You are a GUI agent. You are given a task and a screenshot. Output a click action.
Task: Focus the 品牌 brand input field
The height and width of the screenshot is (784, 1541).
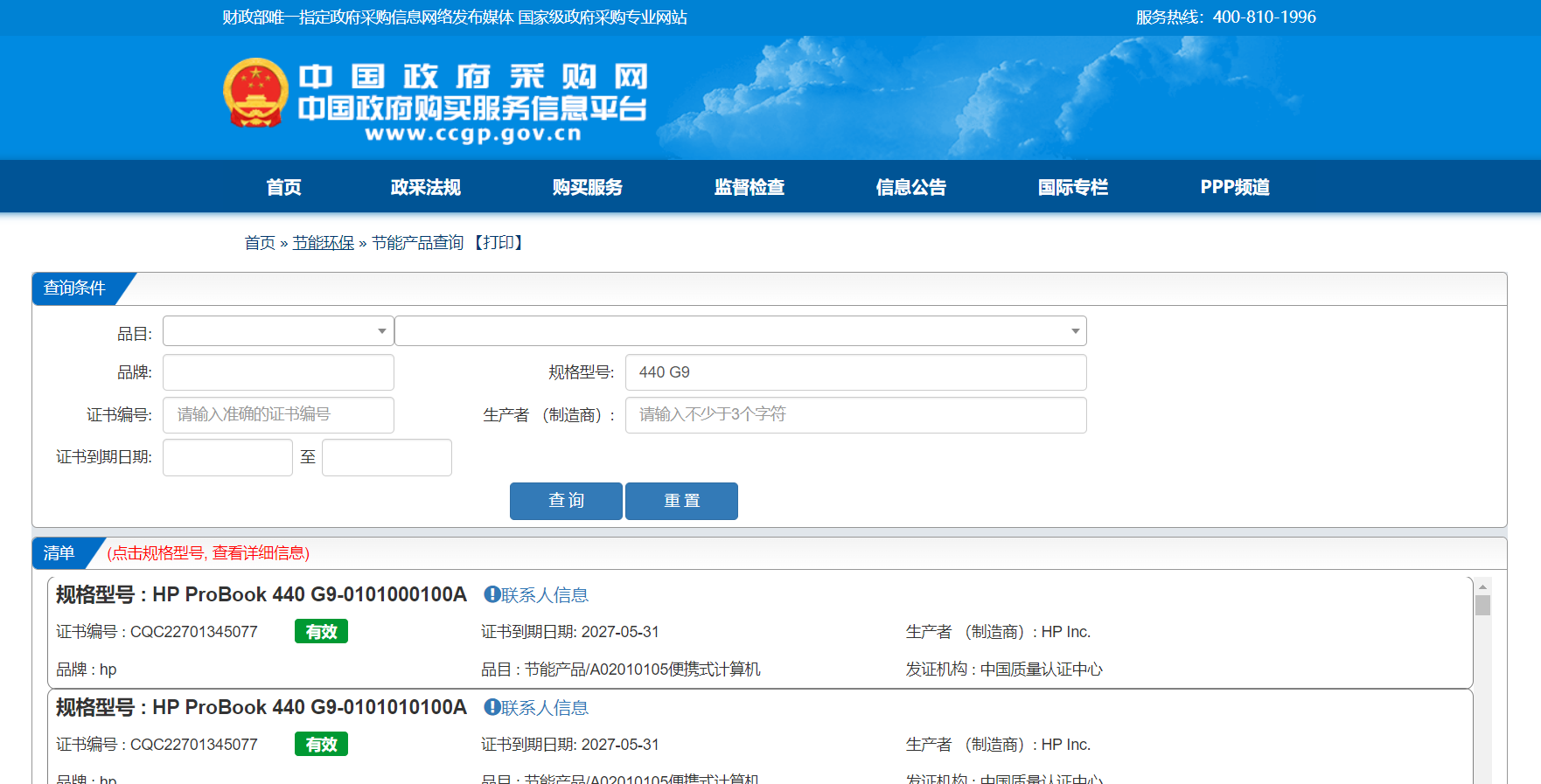(x=278, y=372)
